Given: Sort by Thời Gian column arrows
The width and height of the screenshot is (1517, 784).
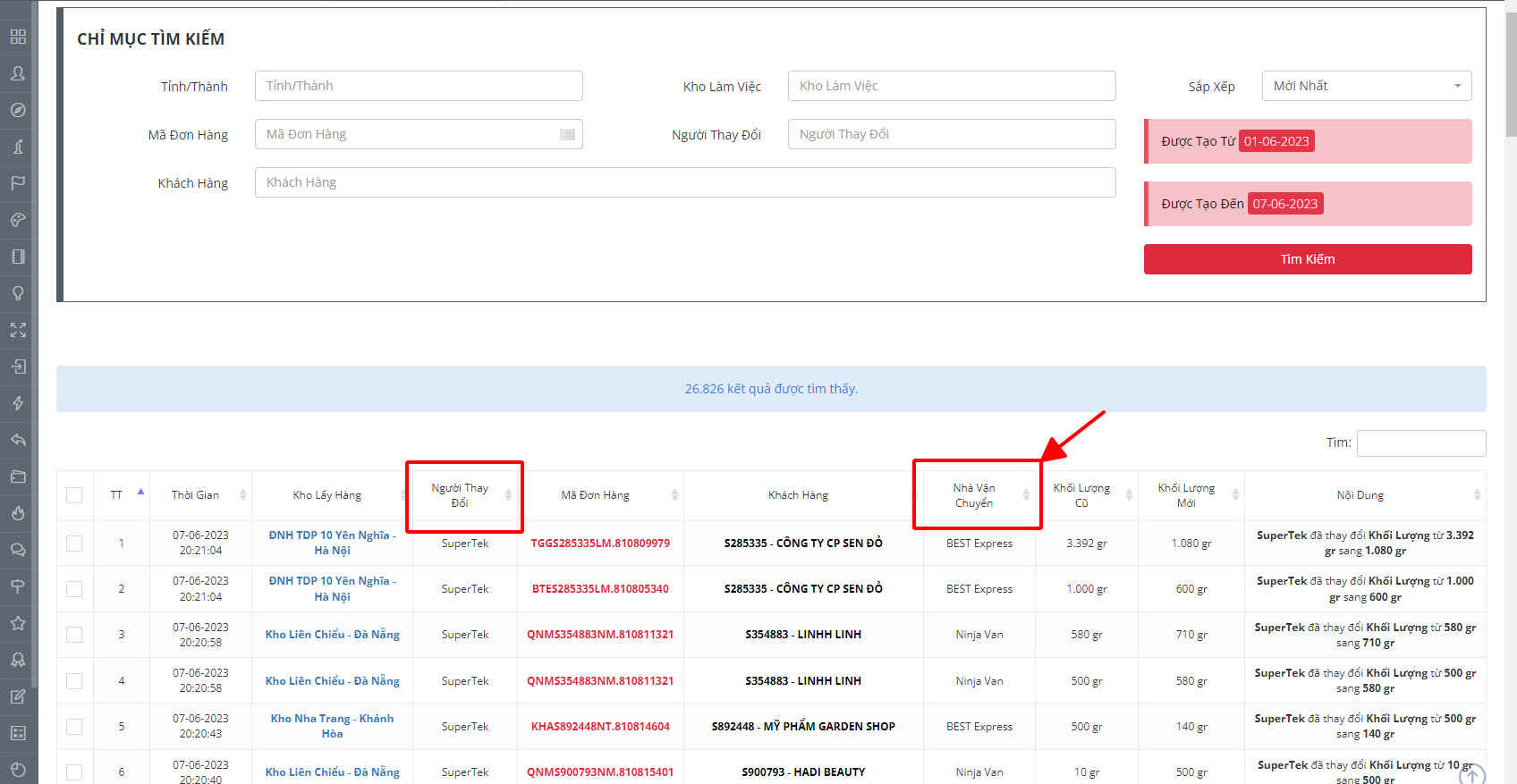Looking at the screenshot, I should (x=242, y=495).
